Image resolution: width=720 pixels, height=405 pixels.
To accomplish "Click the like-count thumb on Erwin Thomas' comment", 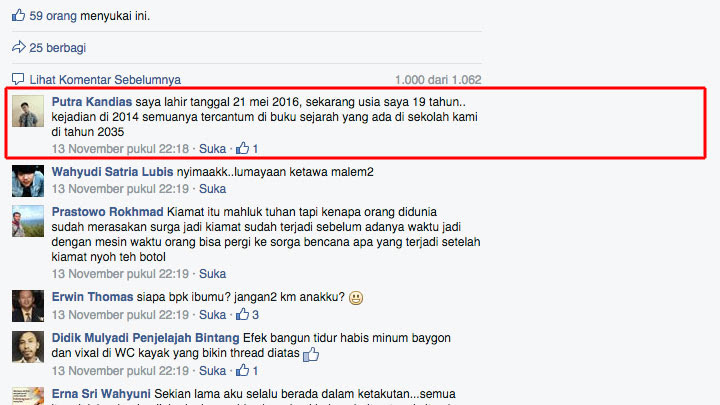I will (242, 314).
